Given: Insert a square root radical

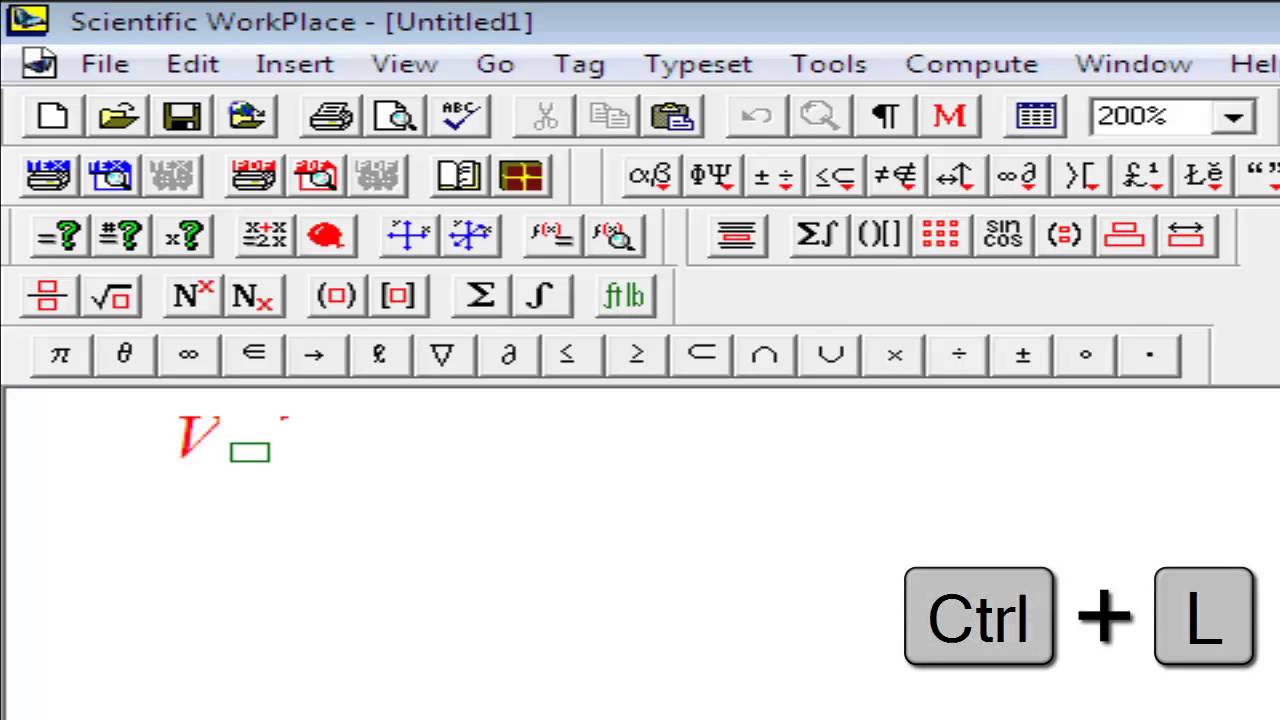Looking at the screenshot, I should (x=110, y=296).
